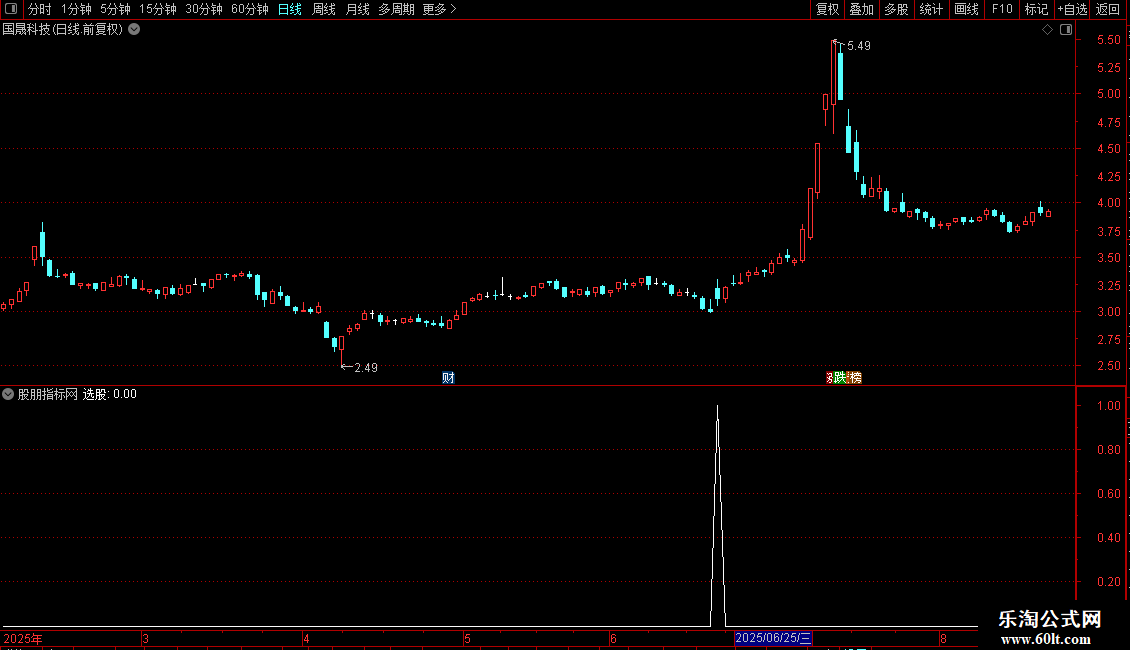Viewport: 1130px width, 650px height.
Task: Open the 多股 multi-stock view
Action: (896, 9)
